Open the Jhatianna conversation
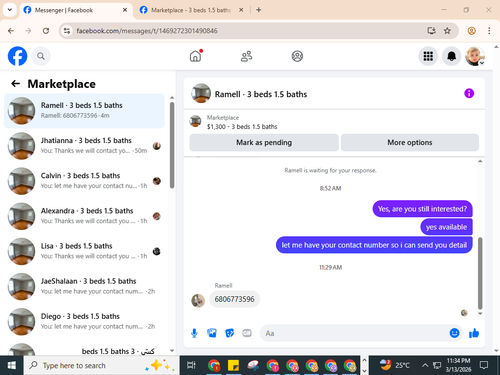 tap(84, 146)
